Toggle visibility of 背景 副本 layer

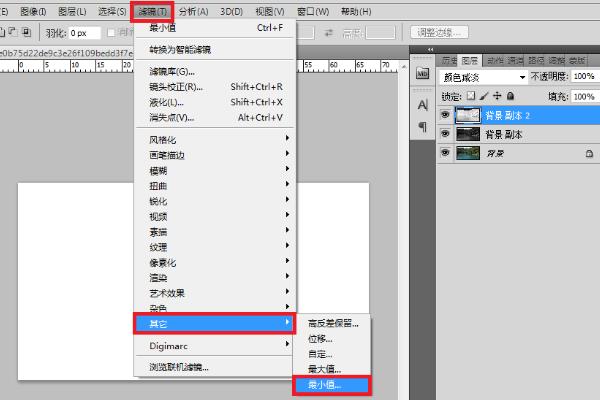pos(445,134)
